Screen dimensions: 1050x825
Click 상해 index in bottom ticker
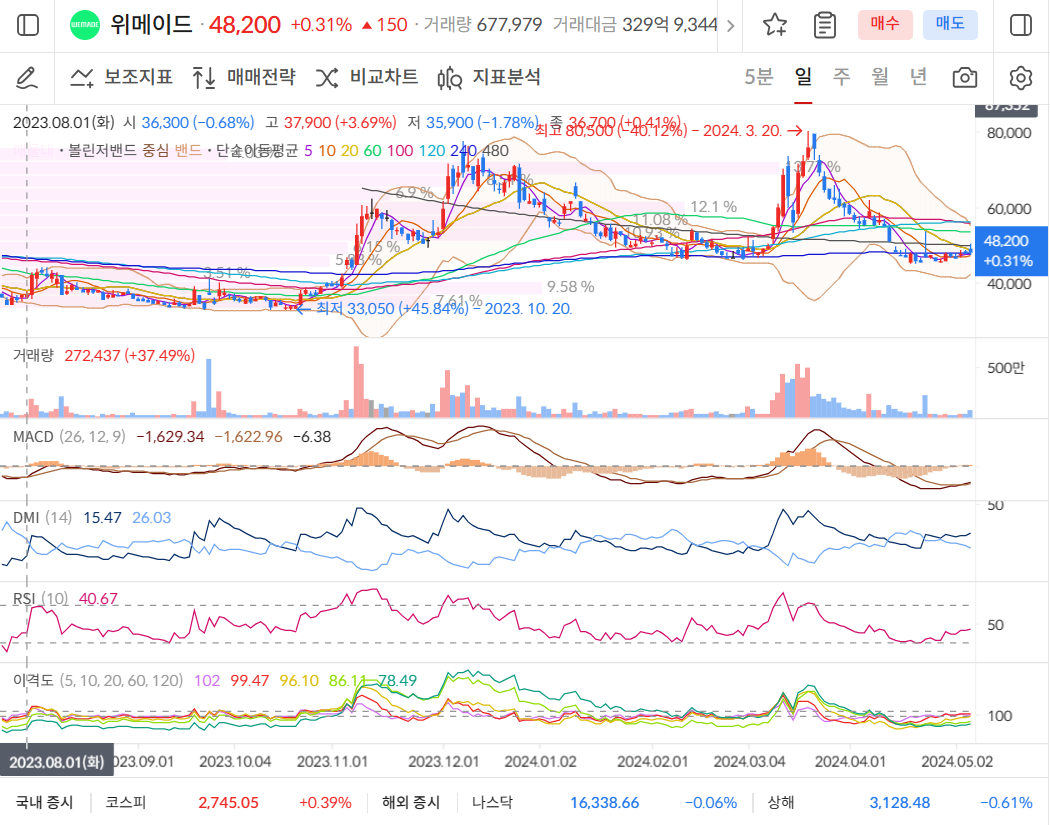781,802
